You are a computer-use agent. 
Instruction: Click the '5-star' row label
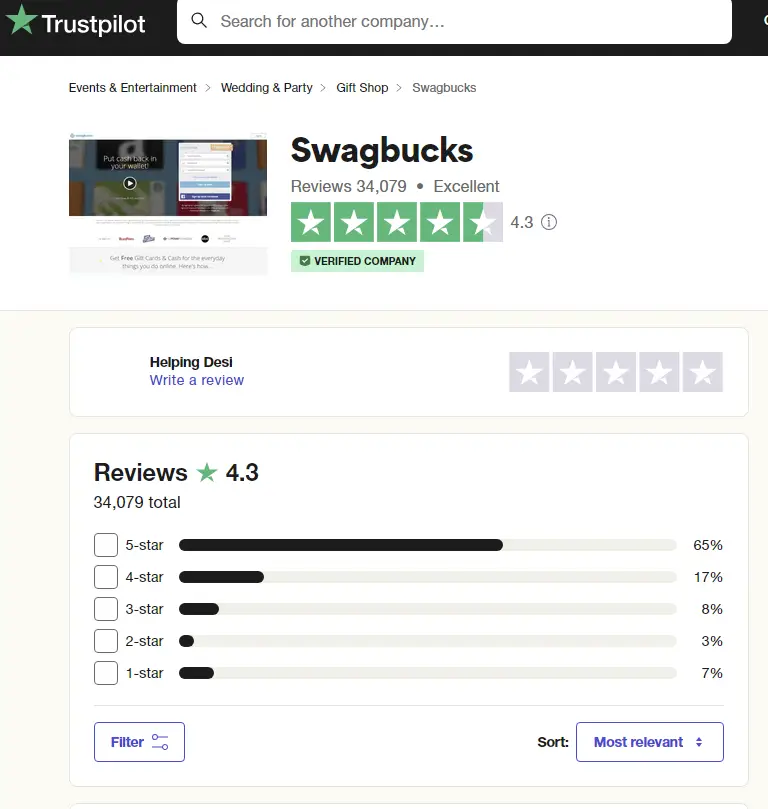[144, 545]
